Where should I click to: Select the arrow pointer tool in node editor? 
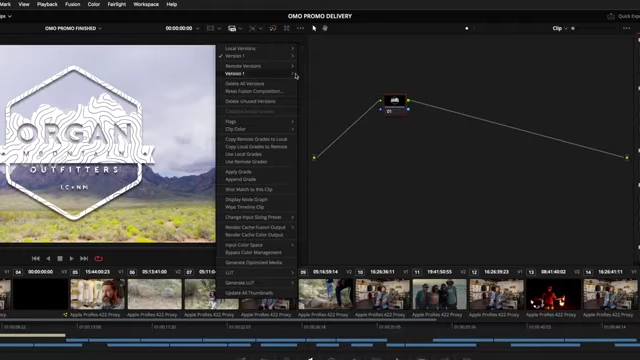[314, 29]
